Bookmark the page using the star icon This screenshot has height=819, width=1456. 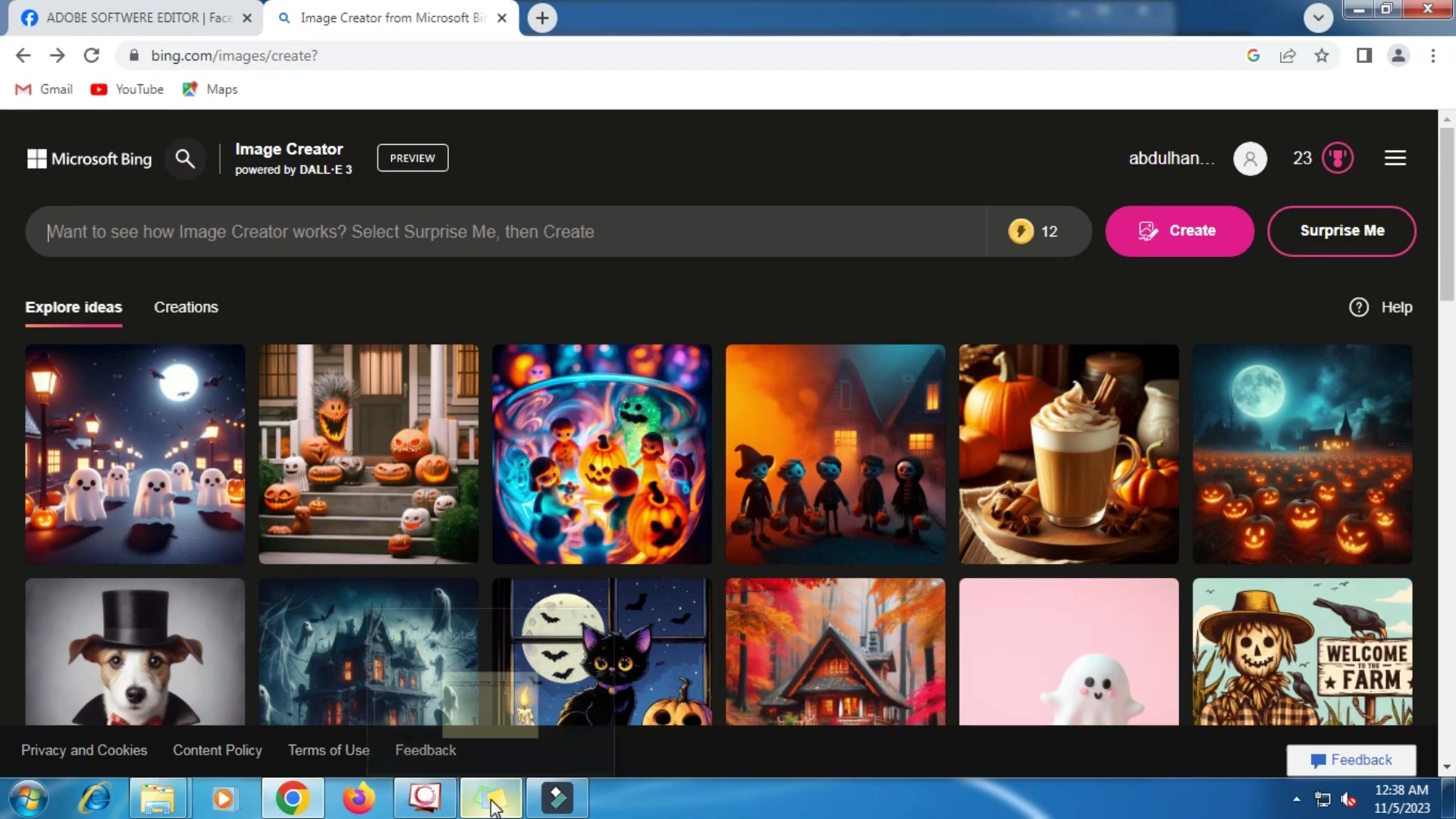1322,55
